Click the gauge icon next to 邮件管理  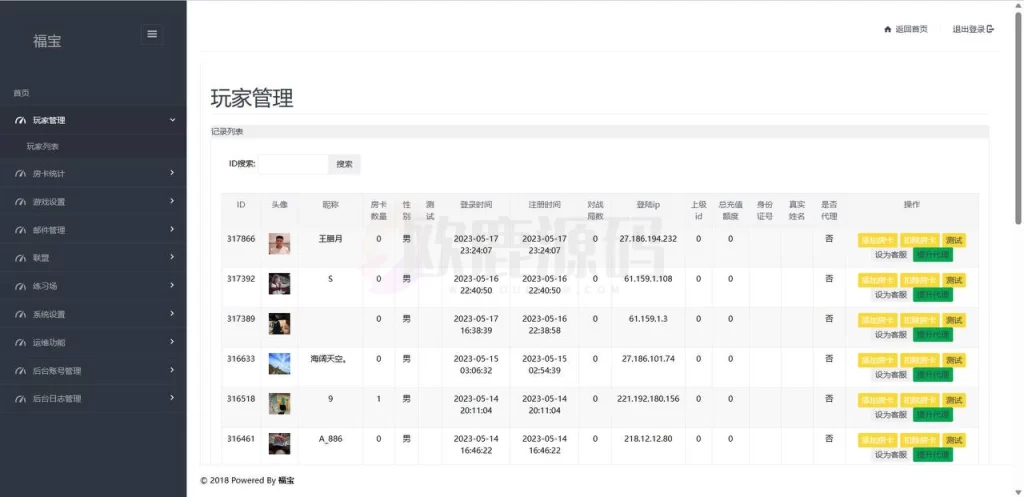20,230
